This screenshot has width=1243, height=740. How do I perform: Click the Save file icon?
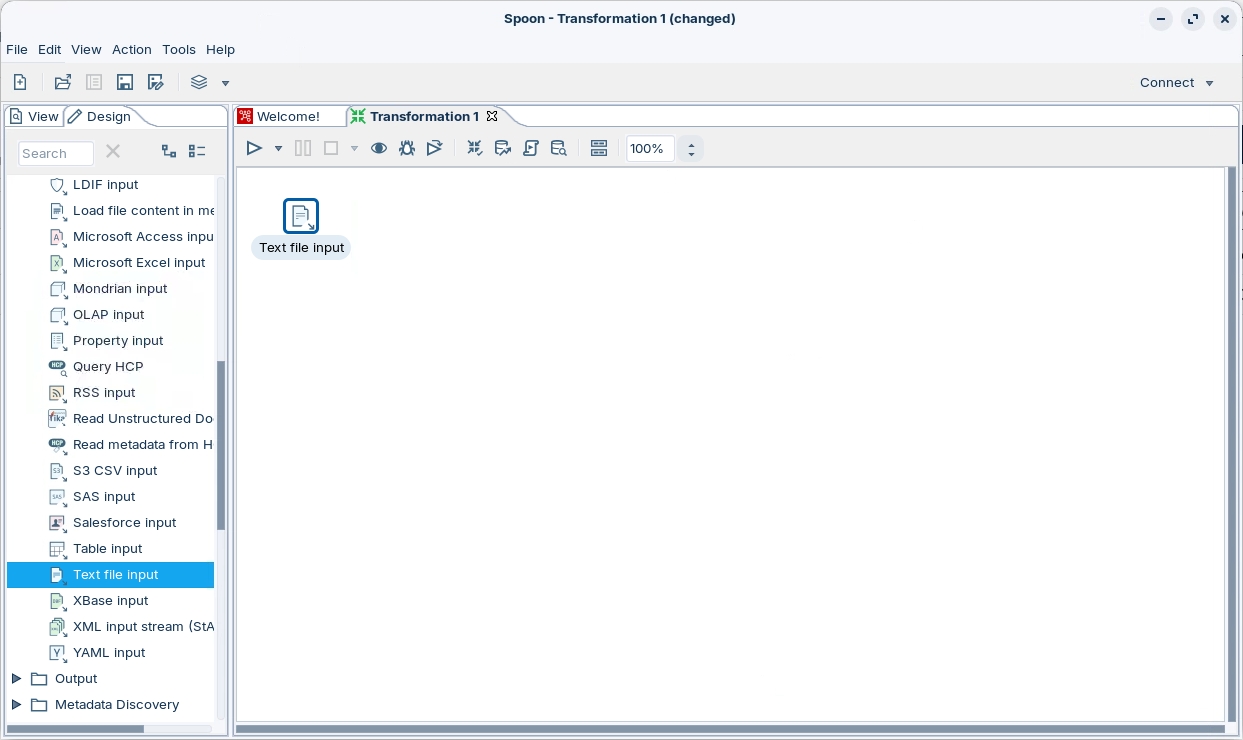(125, 83)
